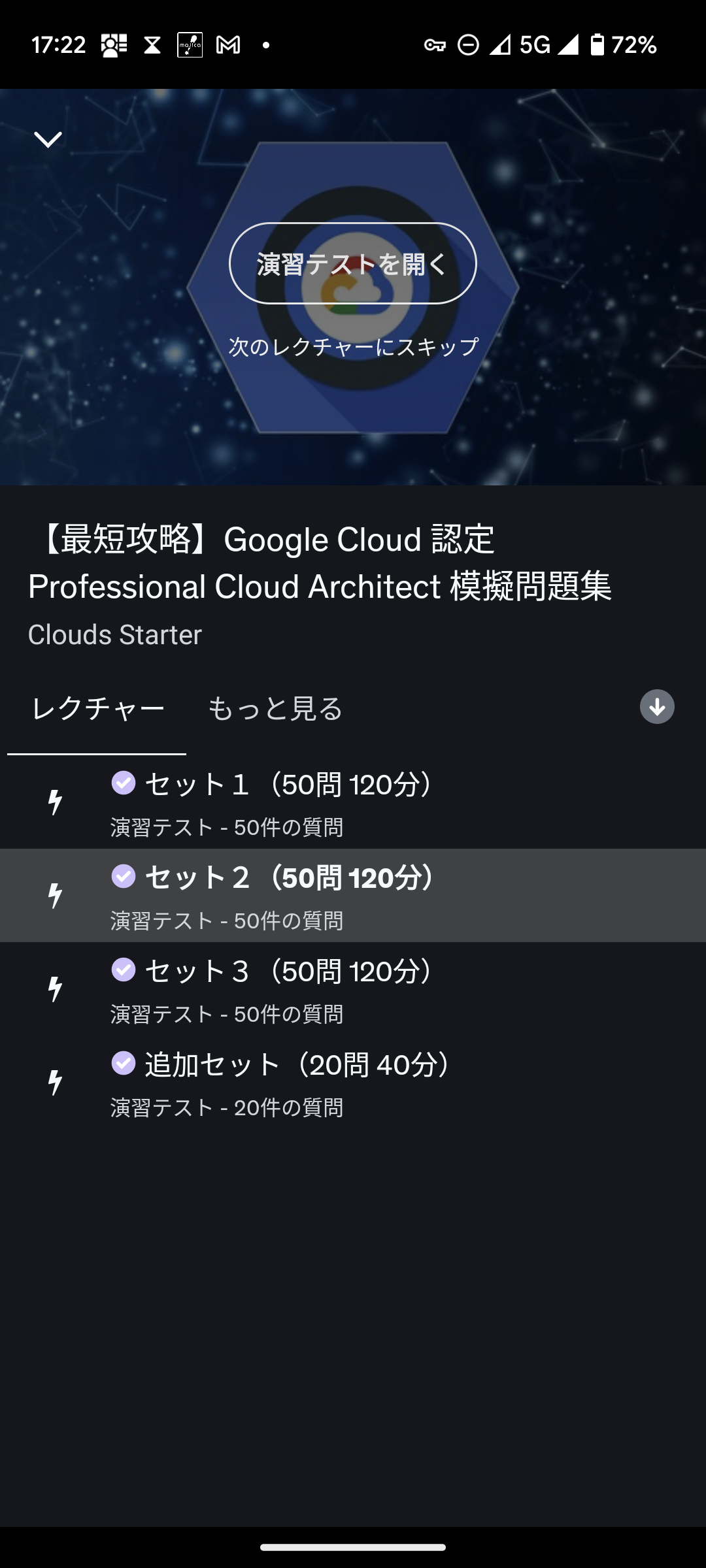Toggle completion checkmark for 追加セット
Viewport: 706px width, 1568px height.
124,1063
